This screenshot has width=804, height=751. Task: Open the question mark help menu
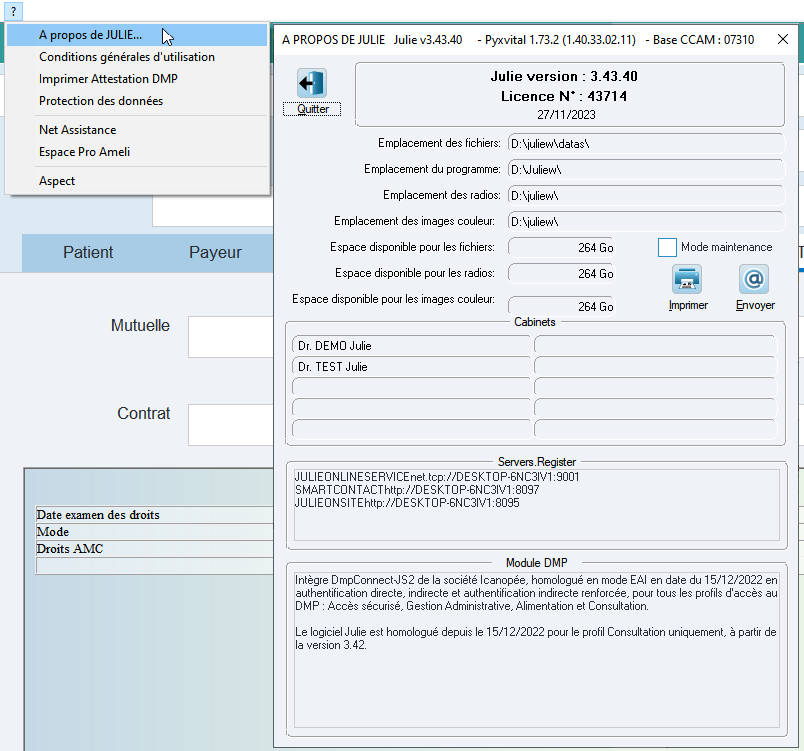[x=13, y=10]
